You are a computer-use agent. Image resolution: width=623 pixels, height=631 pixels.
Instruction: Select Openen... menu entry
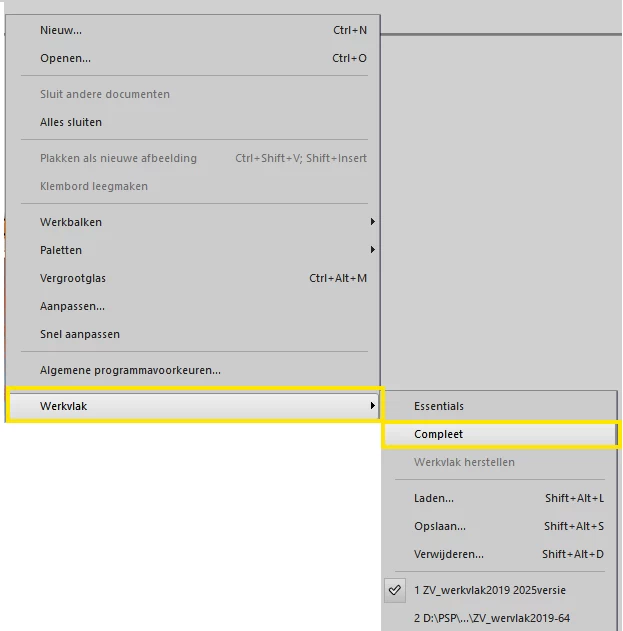[x=193, y=58]
